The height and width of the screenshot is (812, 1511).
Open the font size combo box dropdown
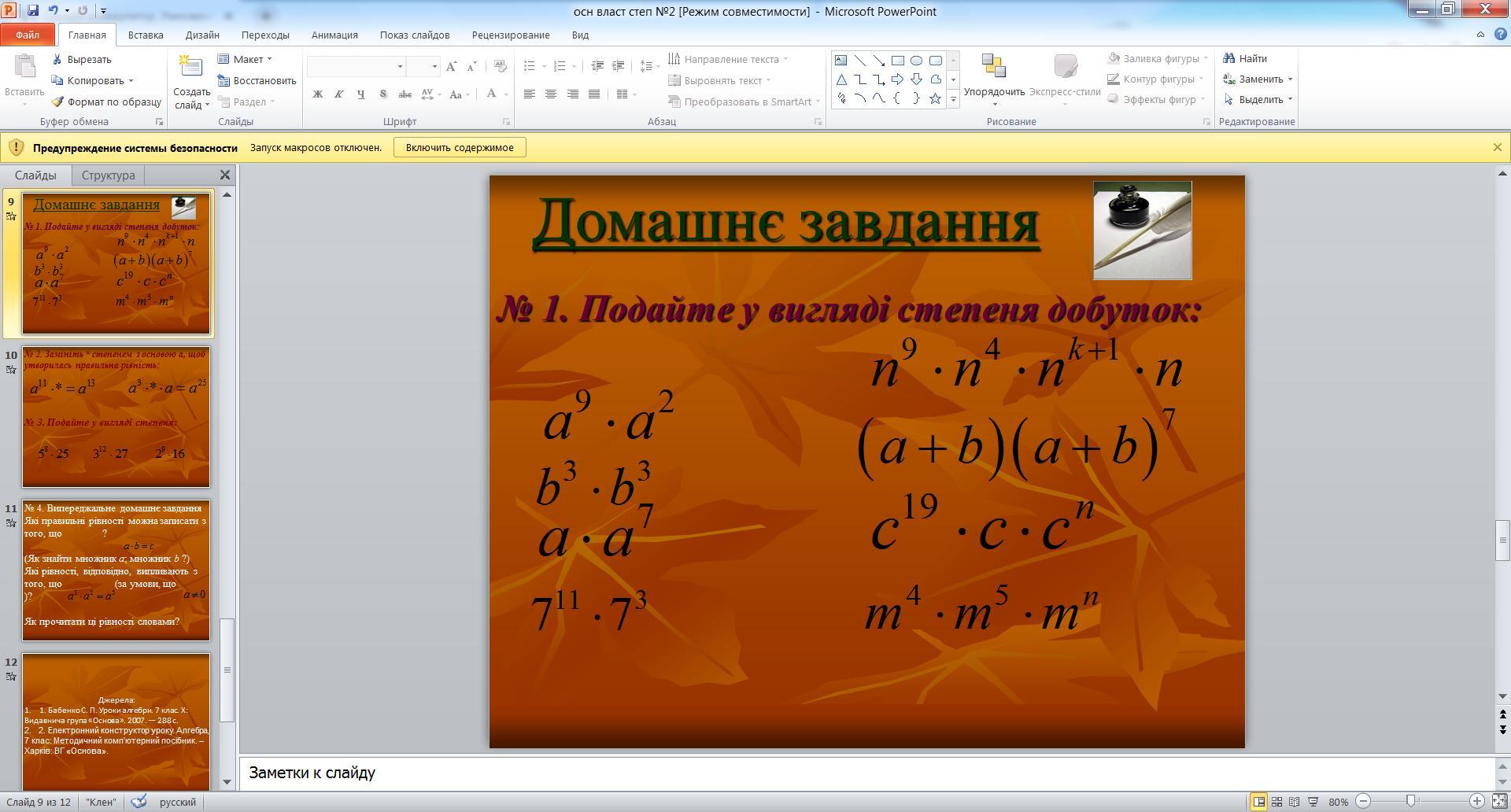[434, 66]
